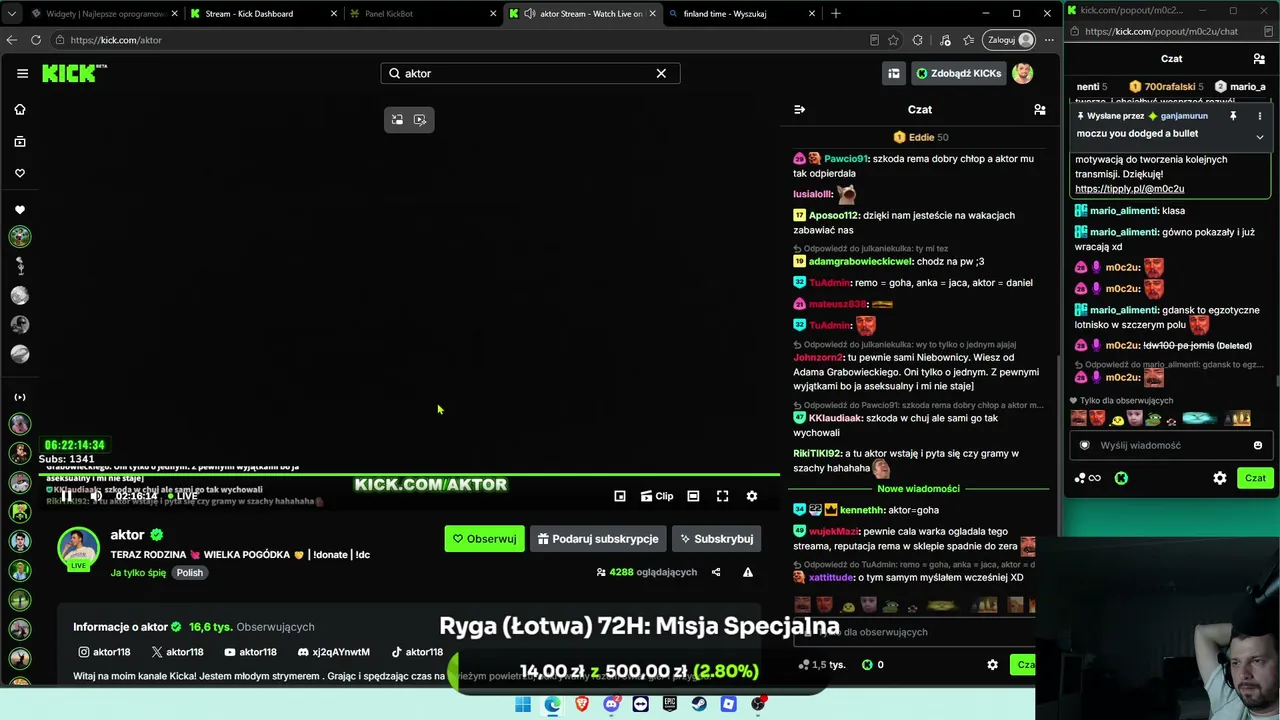The width and height of the screenshot is (1280, 720).
Task: Open the Kick points icon in popout chat
Action: (1121, 478)
